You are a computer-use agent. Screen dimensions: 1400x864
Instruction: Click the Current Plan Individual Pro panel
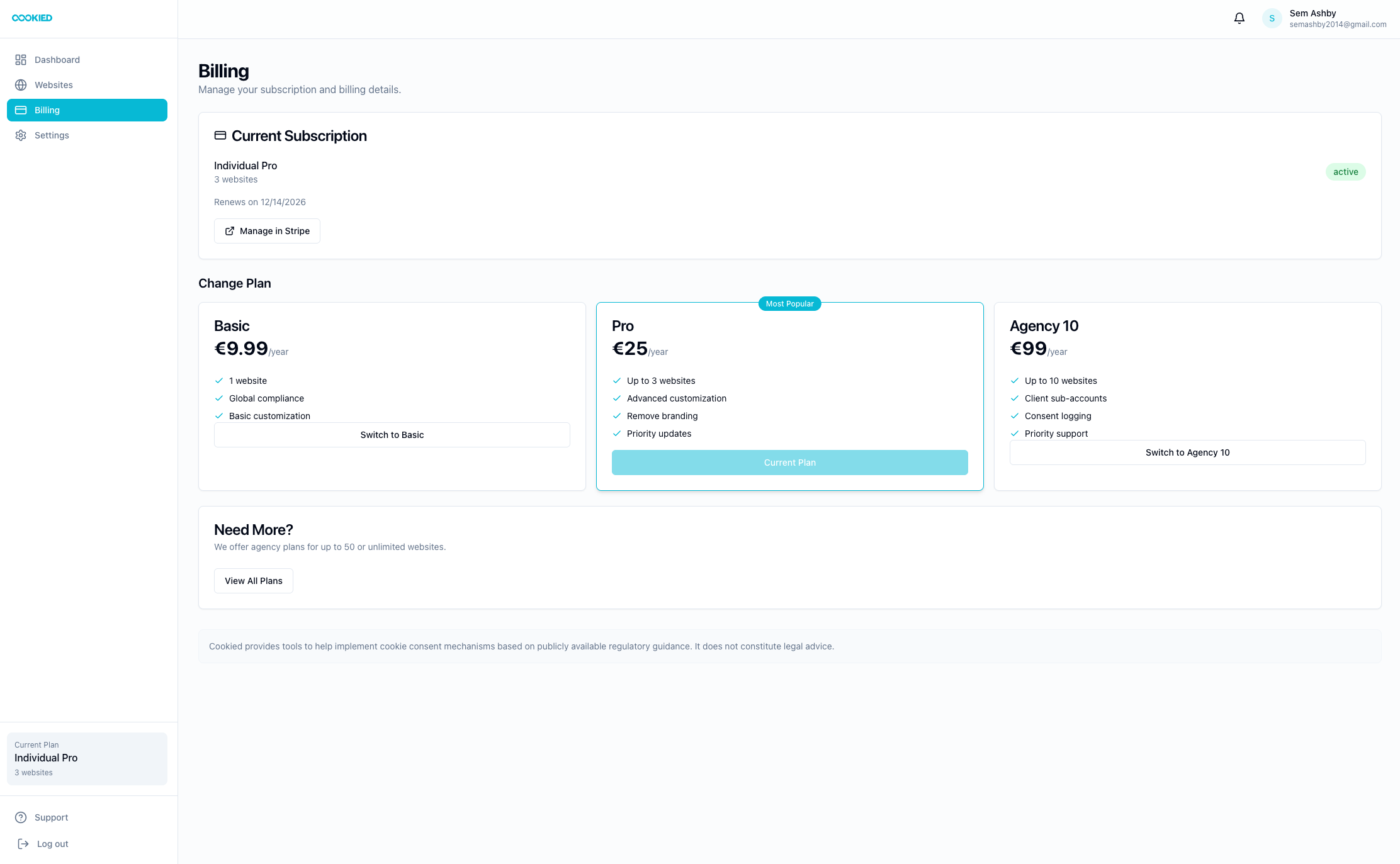87,758
